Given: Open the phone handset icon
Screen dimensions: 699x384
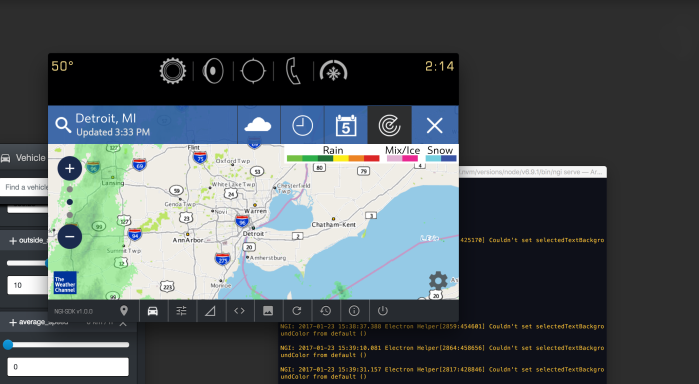Looking at the screenshot, I should [x=293, y=71].
